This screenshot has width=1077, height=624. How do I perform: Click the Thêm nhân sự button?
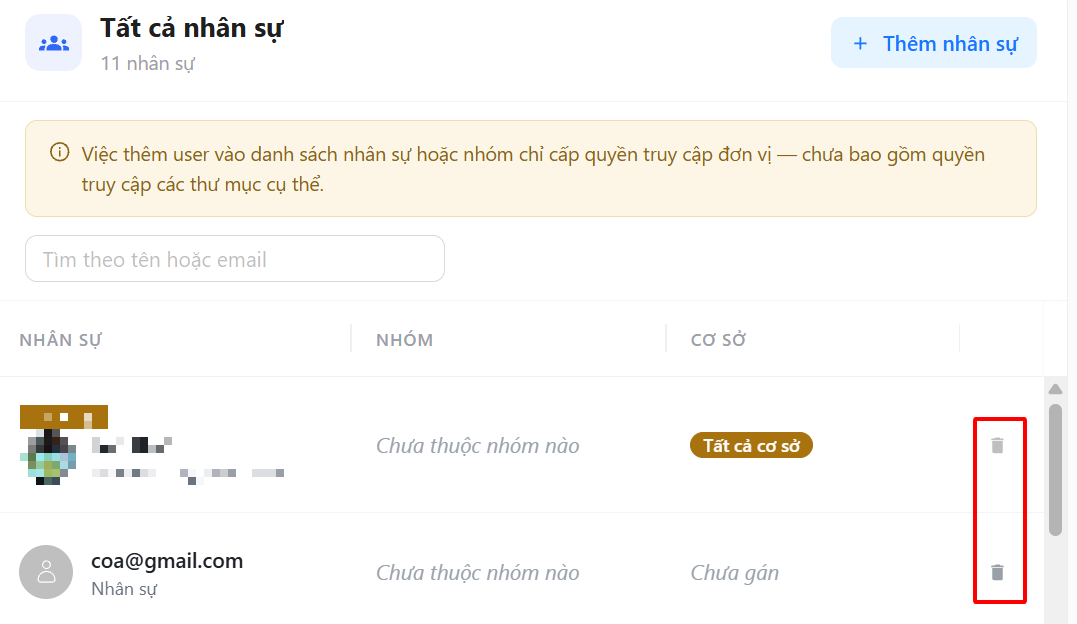[x=933, y=43]
